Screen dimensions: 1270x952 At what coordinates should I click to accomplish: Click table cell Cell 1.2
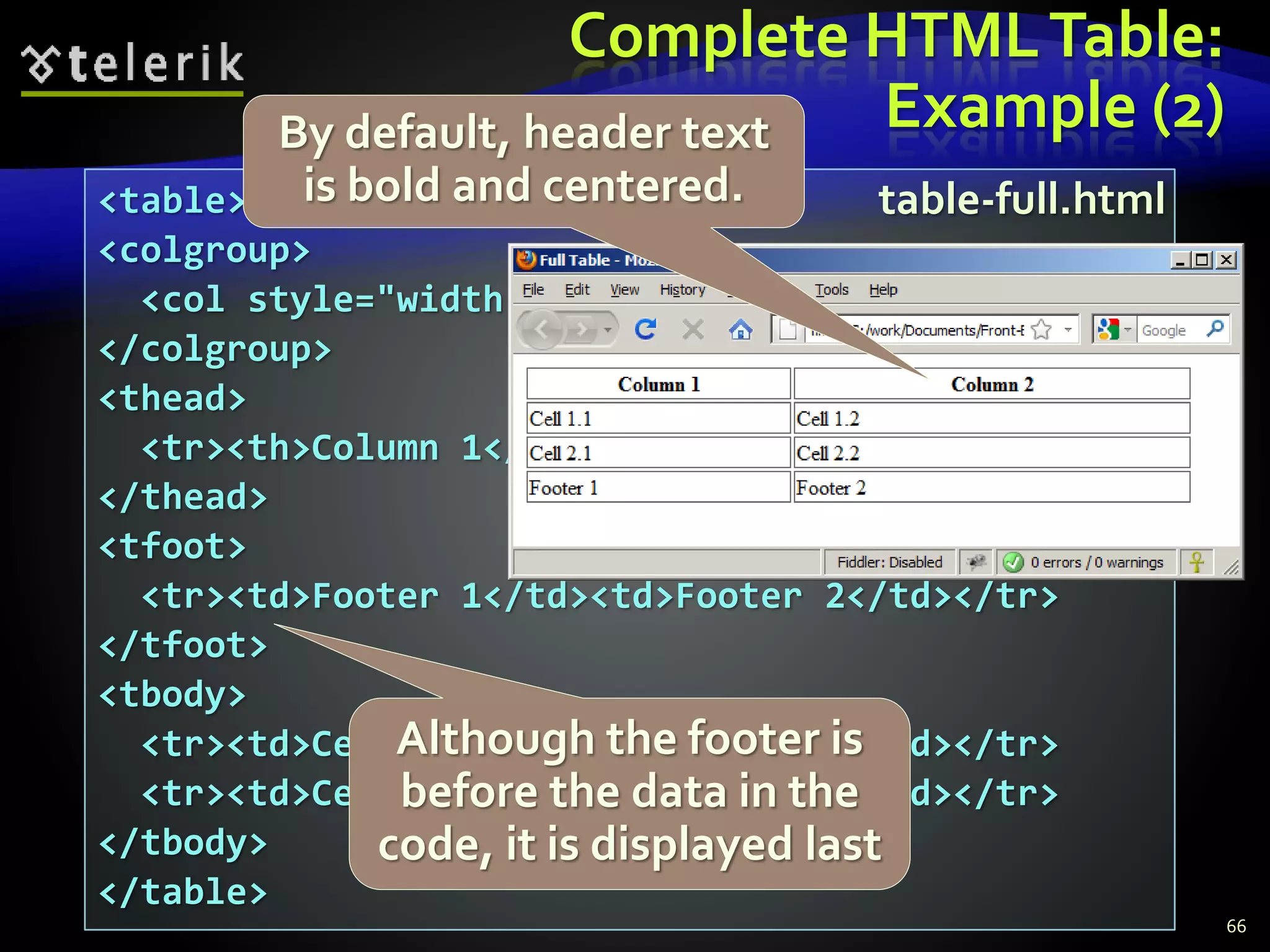click(992, 418)
